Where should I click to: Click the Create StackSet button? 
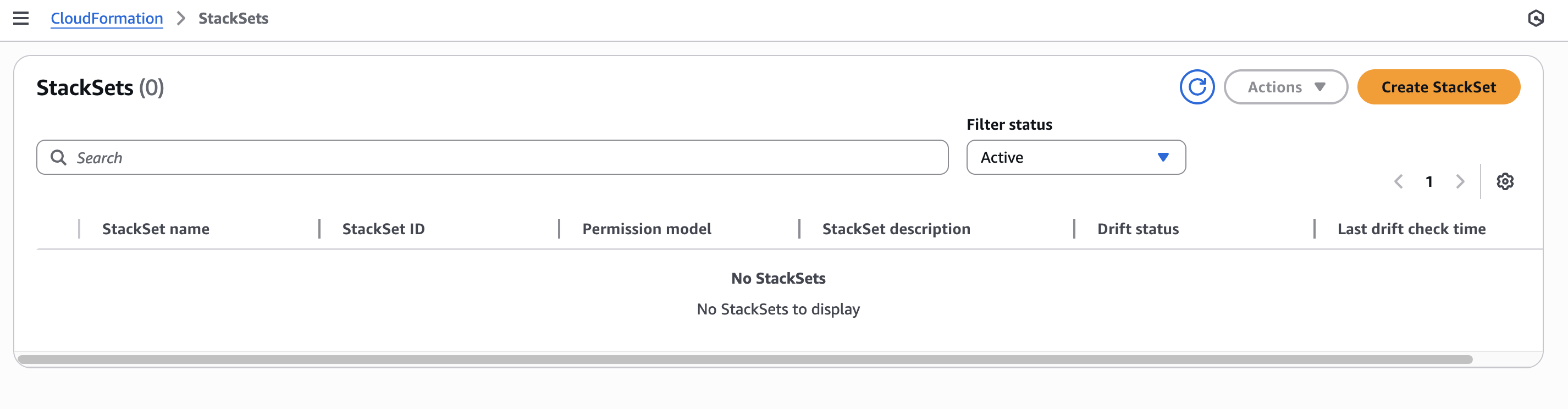(1438, 87)
